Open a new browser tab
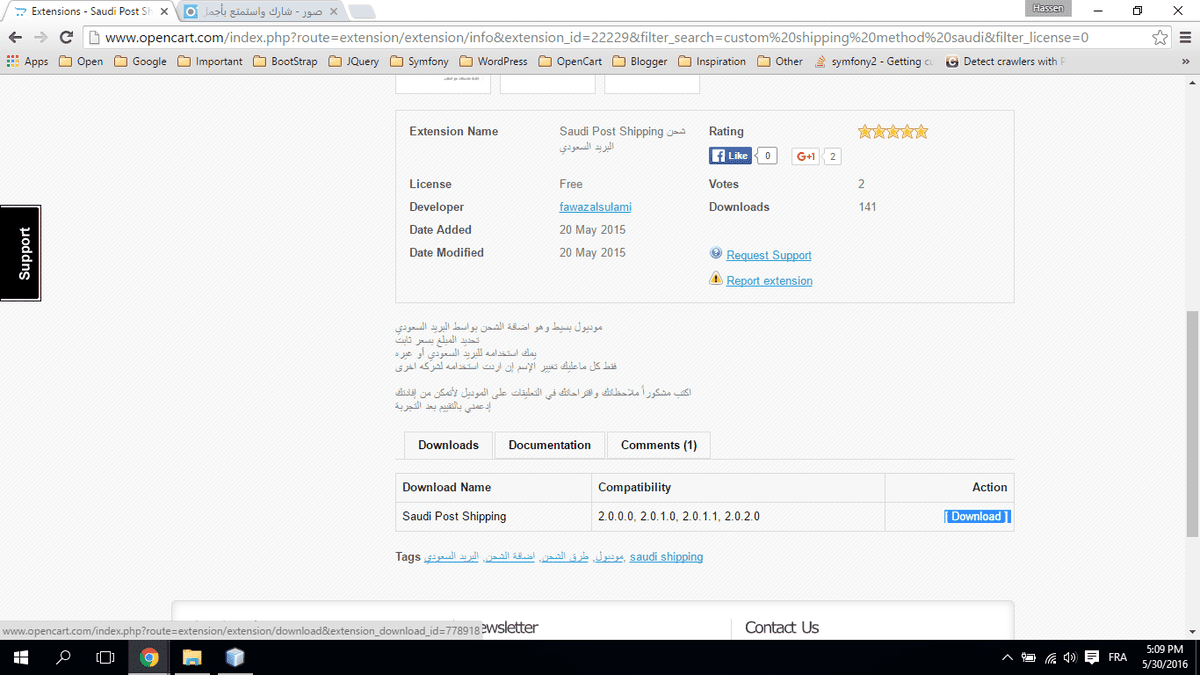Viewport: 1200px width, 675px height. click(362, 12)
